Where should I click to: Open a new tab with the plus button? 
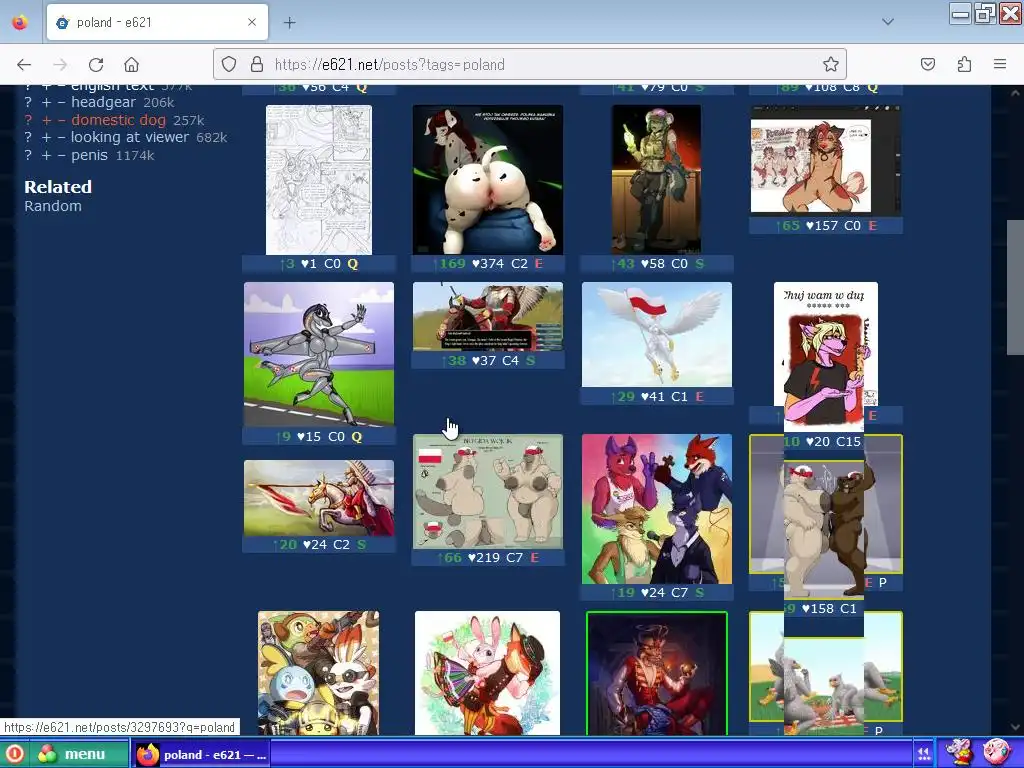pyautogui.click(x=289, y=22)
